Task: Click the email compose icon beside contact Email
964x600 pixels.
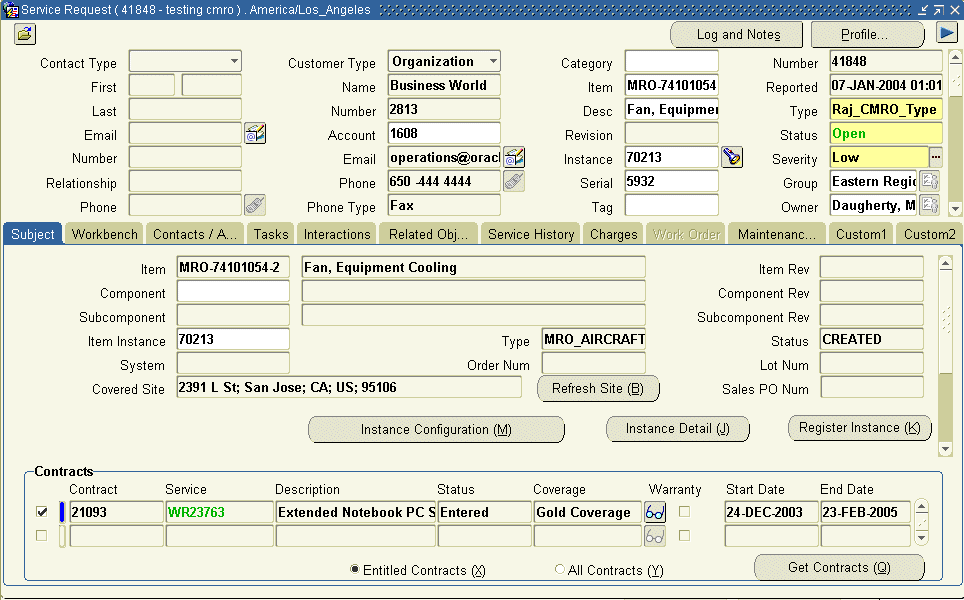Action: tap(255, 133)
